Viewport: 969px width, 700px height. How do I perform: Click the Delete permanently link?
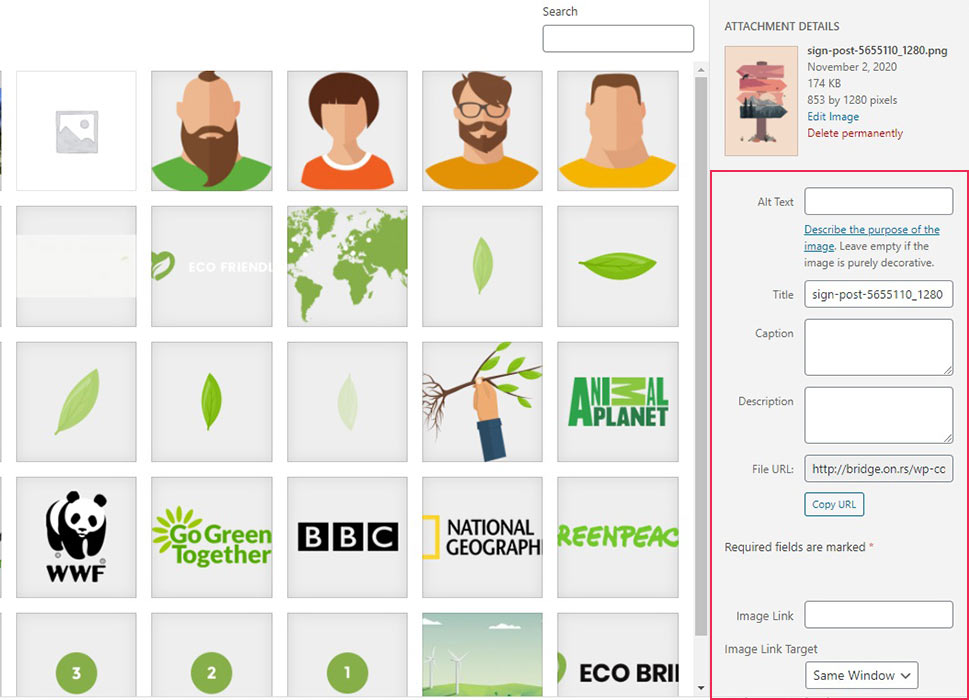pyautogui.click(x=855, y=133)
